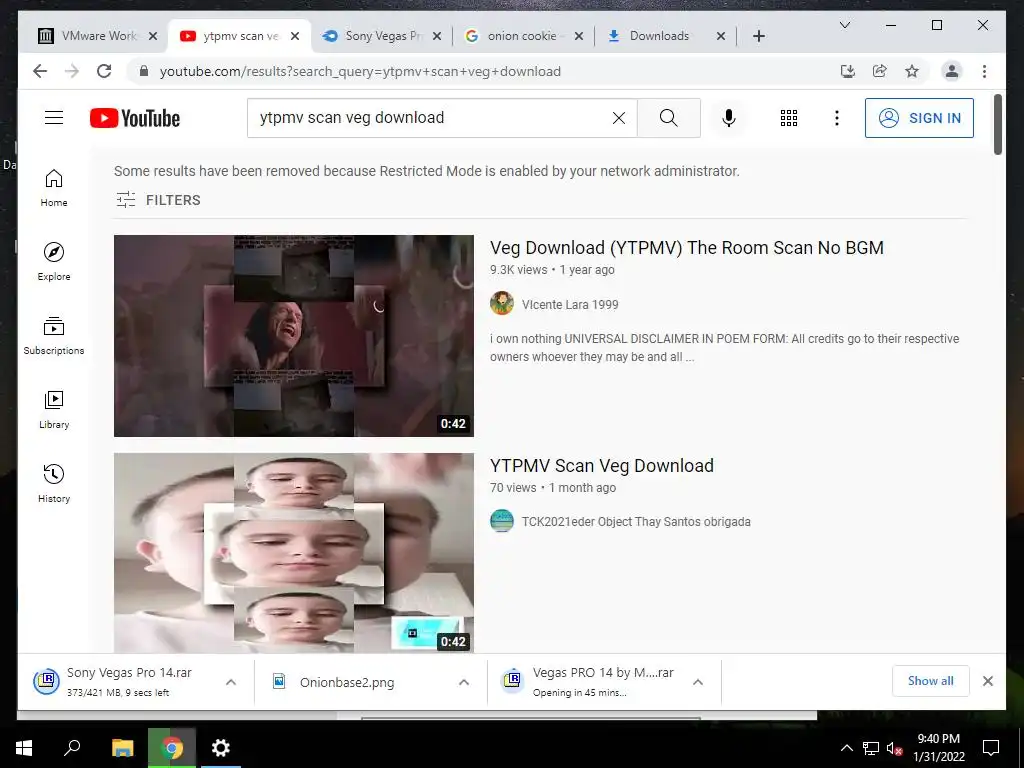
Task: Share this page from address bar
Action: (x=880, y=71)
